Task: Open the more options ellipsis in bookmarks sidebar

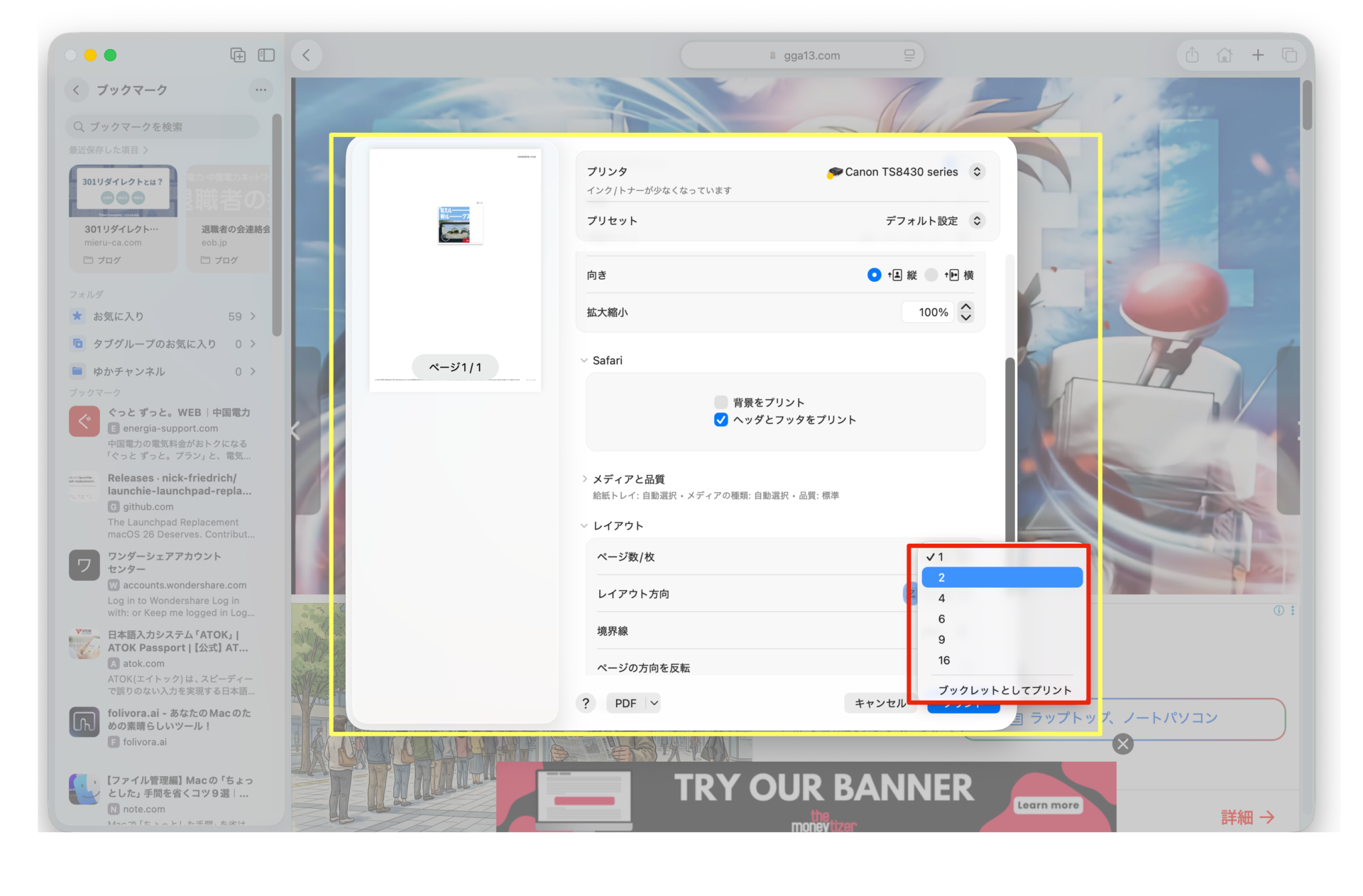Action: [261, 90]
